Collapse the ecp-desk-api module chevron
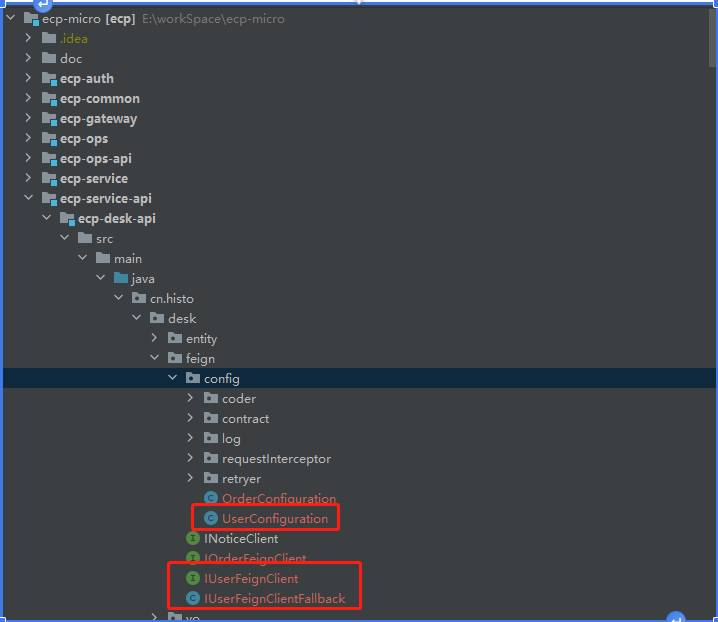This screenshot has height=622, width=718. pos(47,218)
